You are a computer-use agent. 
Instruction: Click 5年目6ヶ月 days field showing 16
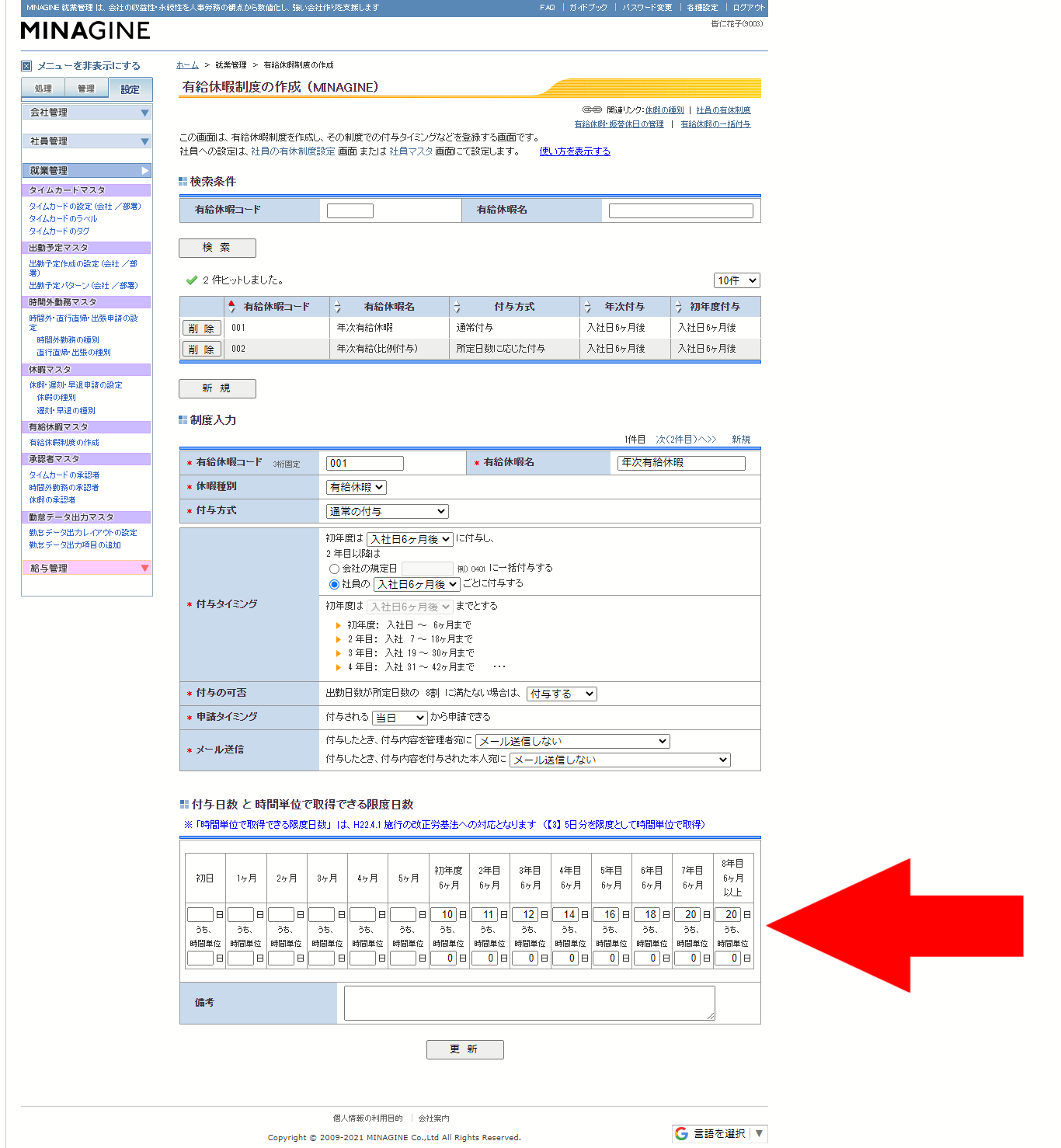[x=605, y=915]
